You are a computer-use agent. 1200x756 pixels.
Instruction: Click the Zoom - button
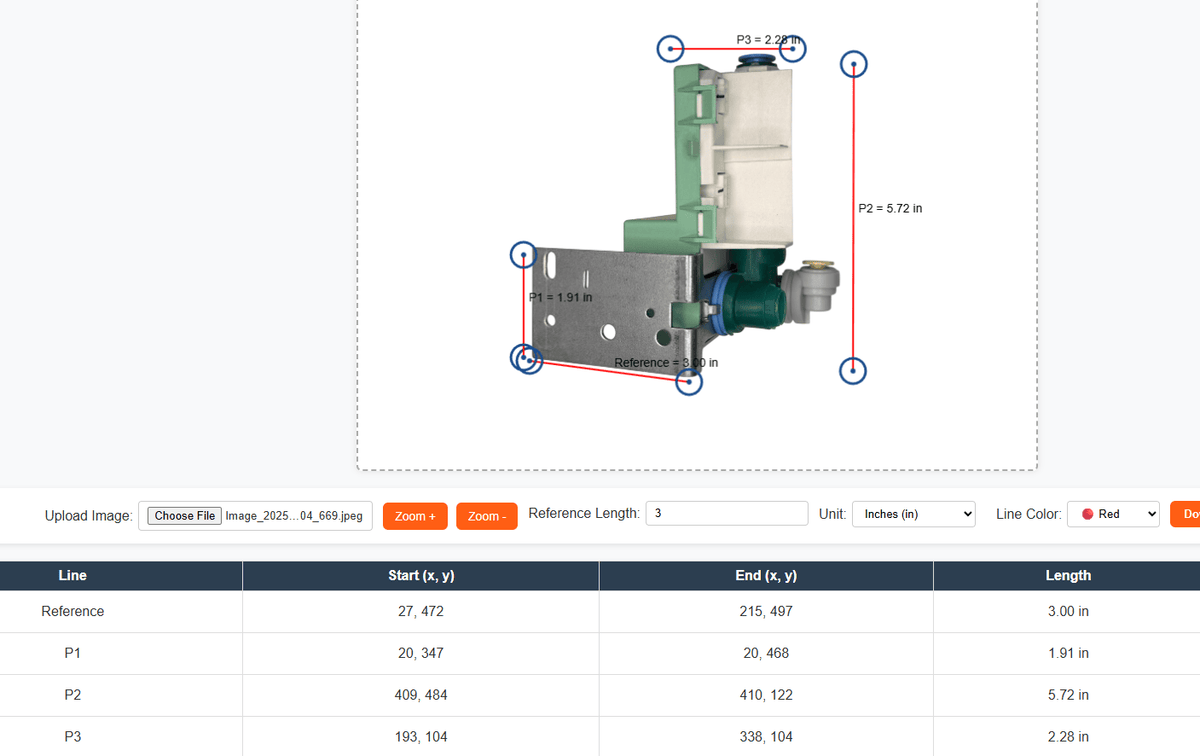[x=487, y=516]
